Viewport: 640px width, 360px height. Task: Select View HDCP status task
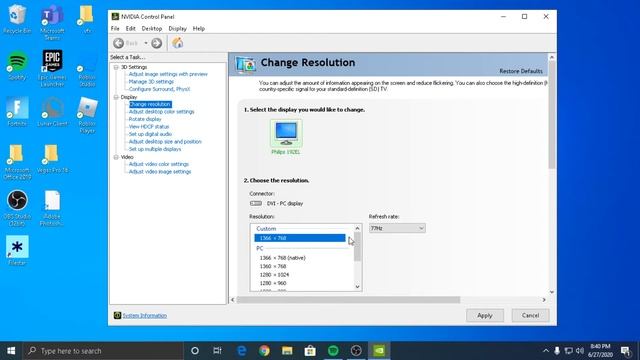click(149, 127)
